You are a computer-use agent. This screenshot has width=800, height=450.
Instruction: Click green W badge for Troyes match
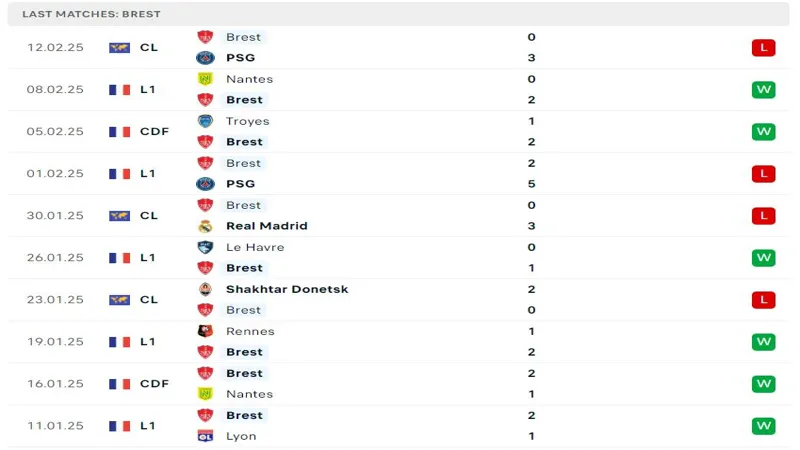click(x=764, y=132)
